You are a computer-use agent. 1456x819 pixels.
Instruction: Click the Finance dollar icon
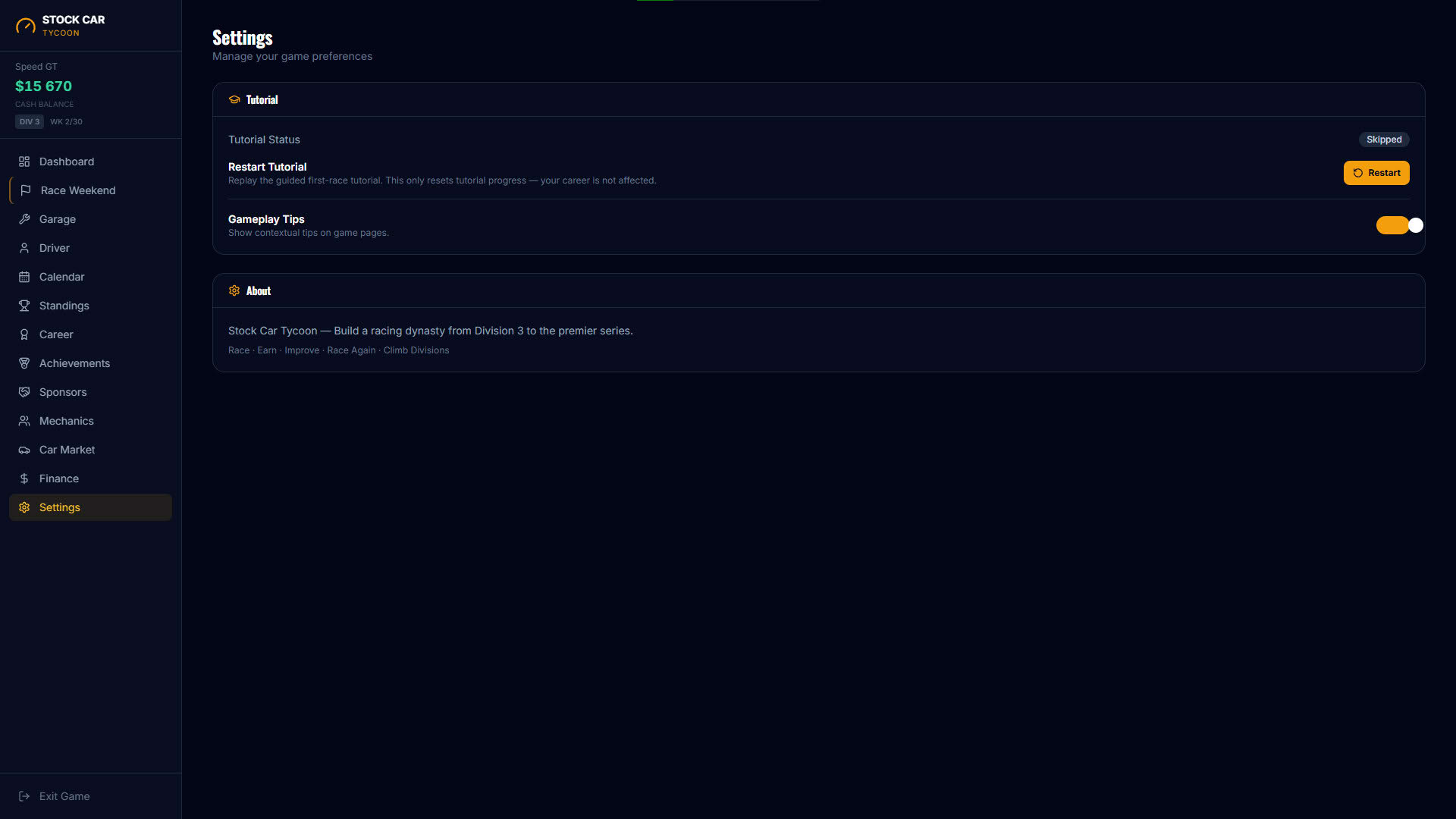(x=24, y=479)
